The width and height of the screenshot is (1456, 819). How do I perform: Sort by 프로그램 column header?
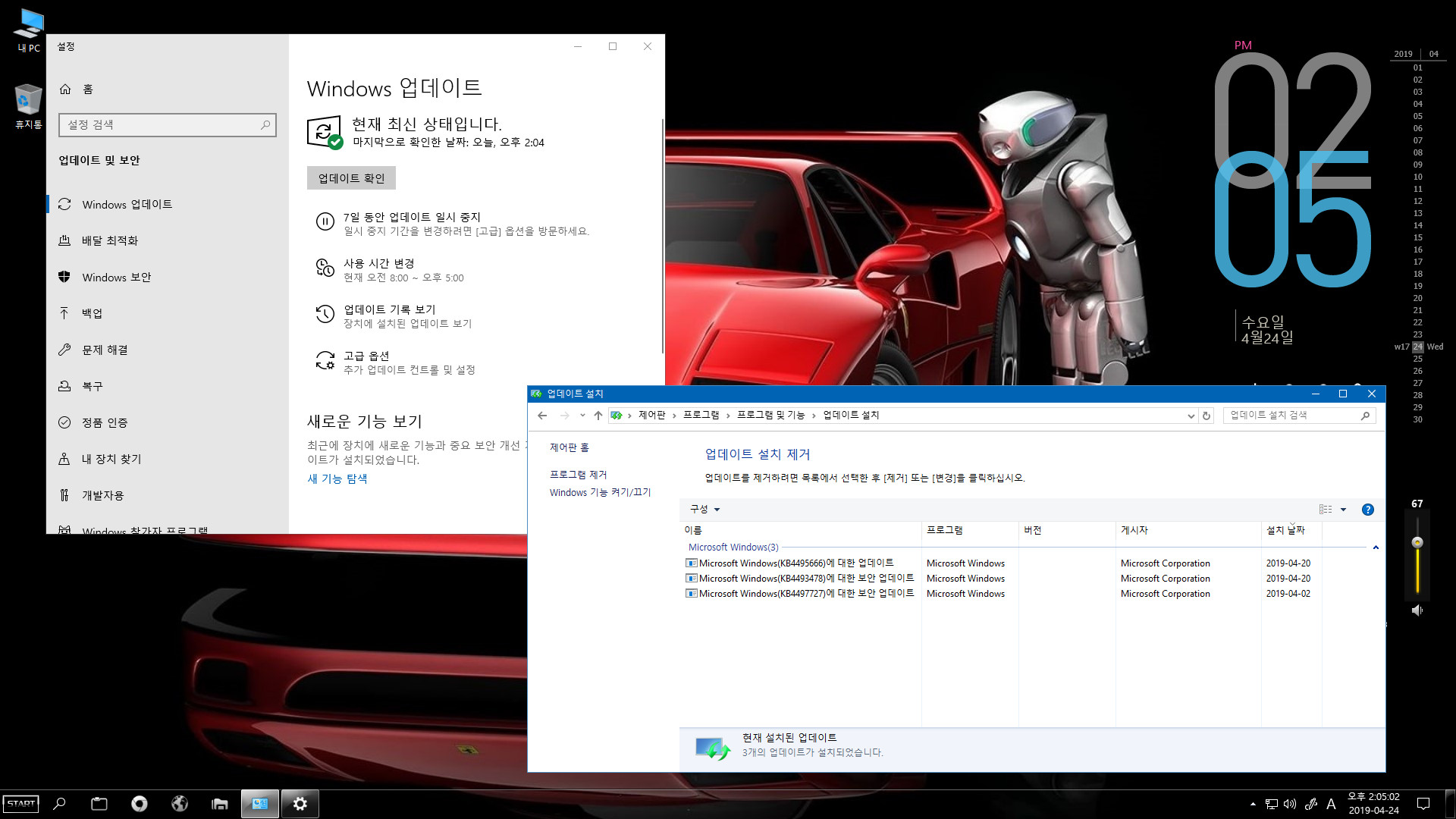coord(970,530)
